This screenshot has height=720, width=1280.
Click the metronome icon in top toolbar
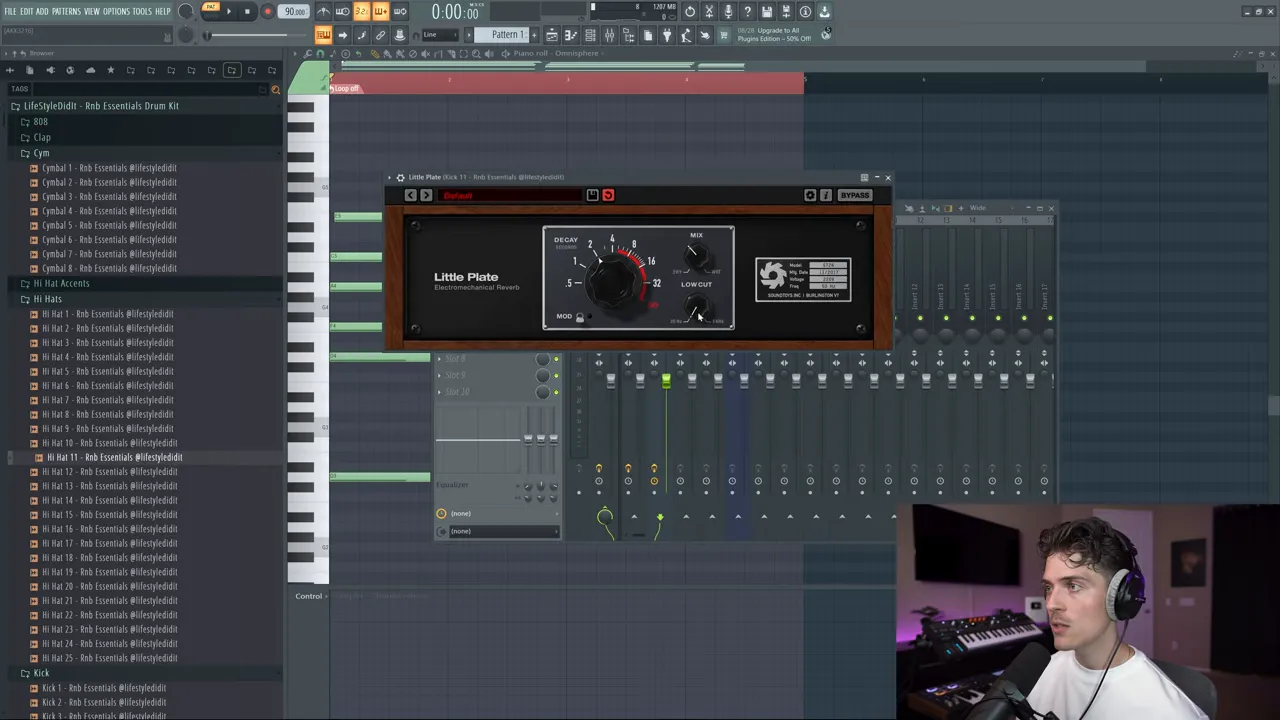[x=323, y=12]
